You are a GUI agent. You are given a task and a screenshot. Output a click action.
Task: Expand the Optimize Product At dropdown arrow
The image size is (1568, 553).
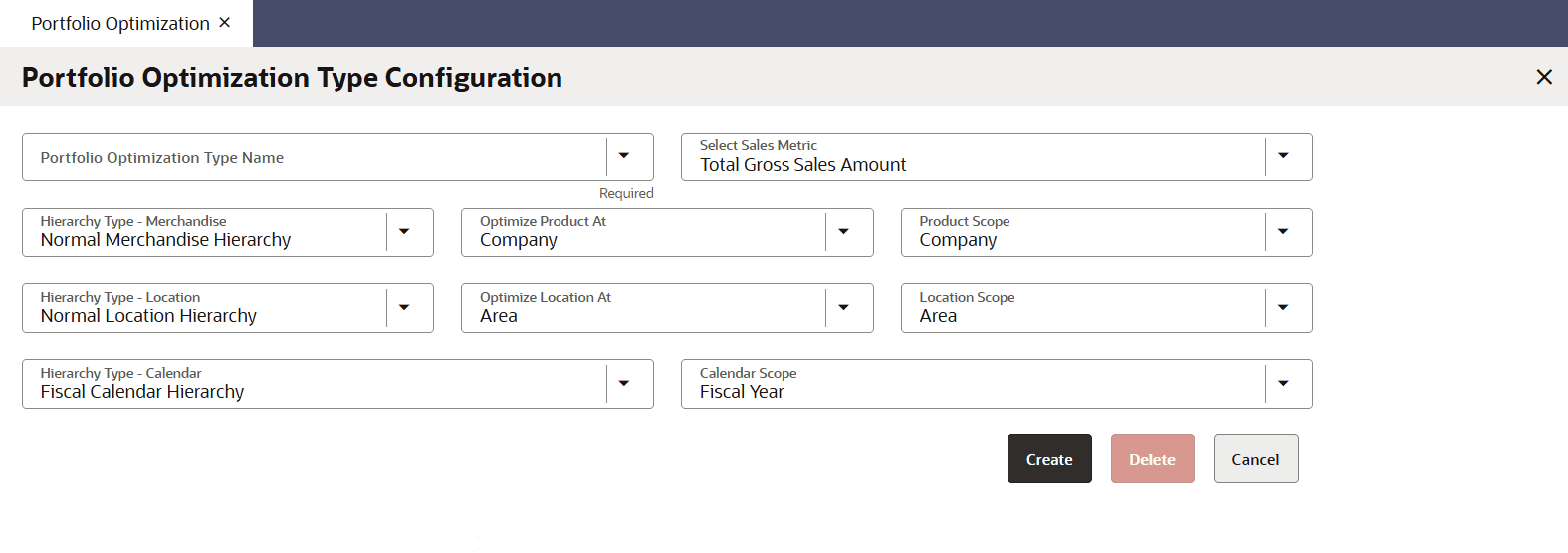click(x=843, y=232)
